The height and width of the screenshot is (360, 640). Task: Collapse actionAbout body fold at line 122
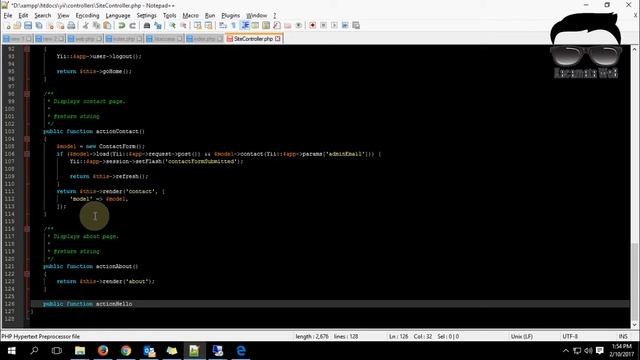(27, 274)
